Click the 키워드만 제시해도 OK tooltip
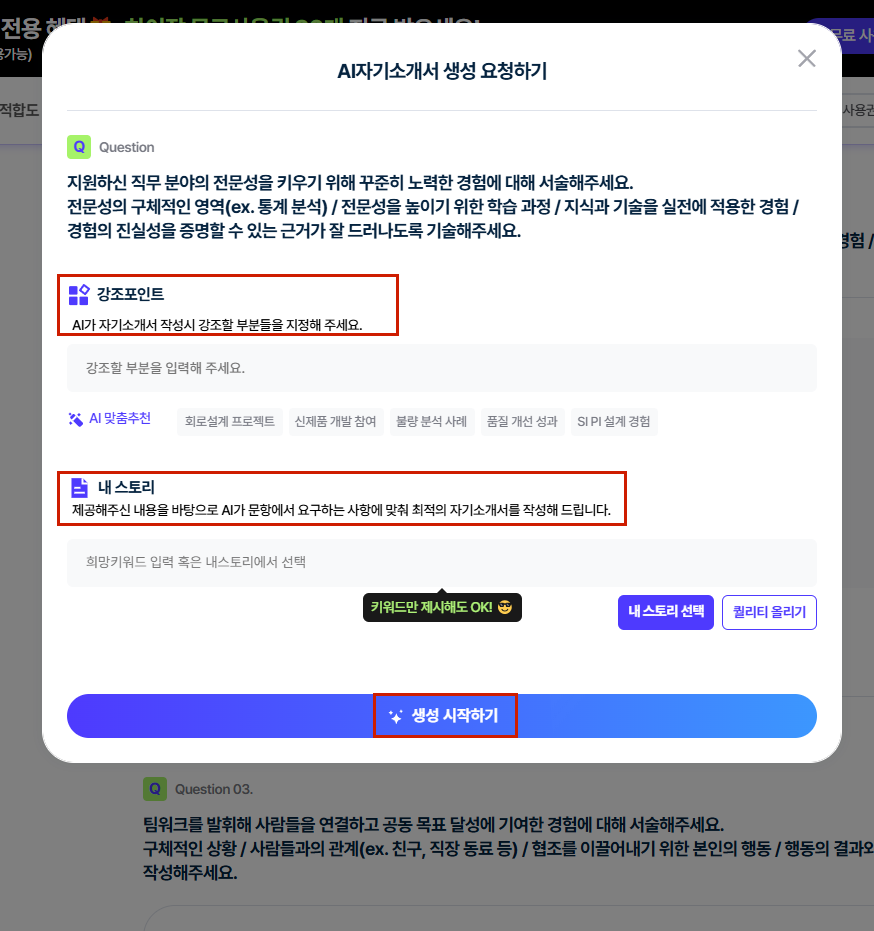Screen dimensions: 874x931 [x=442, y=607]
